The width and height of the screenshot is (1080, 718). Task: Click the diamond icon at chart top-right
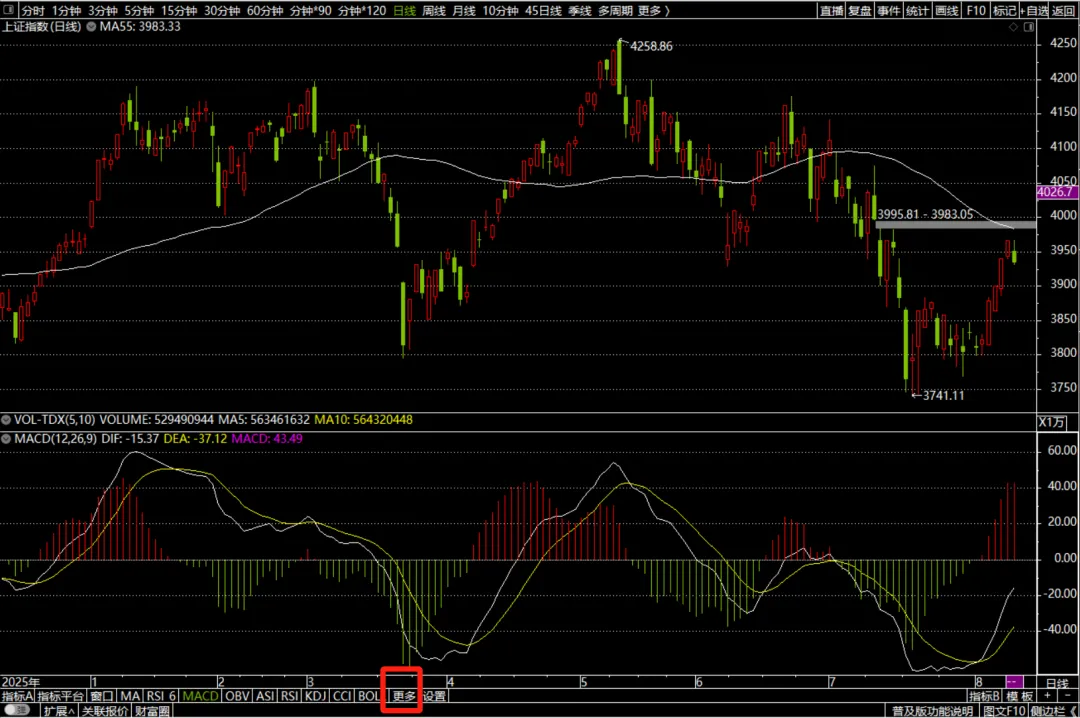1013,27
